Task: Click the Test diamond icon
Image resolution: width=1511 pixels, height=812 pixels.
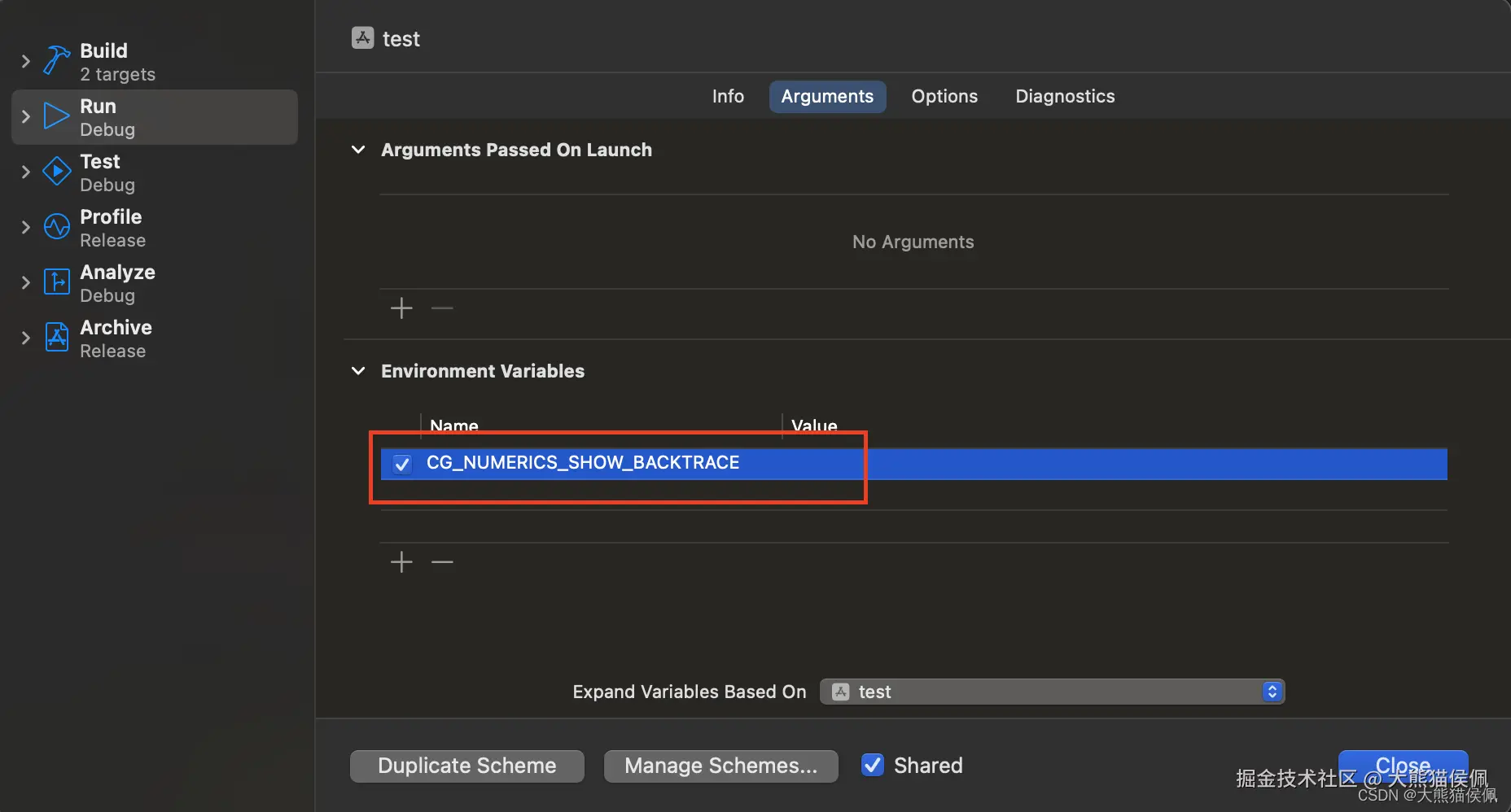Action: 56,172
